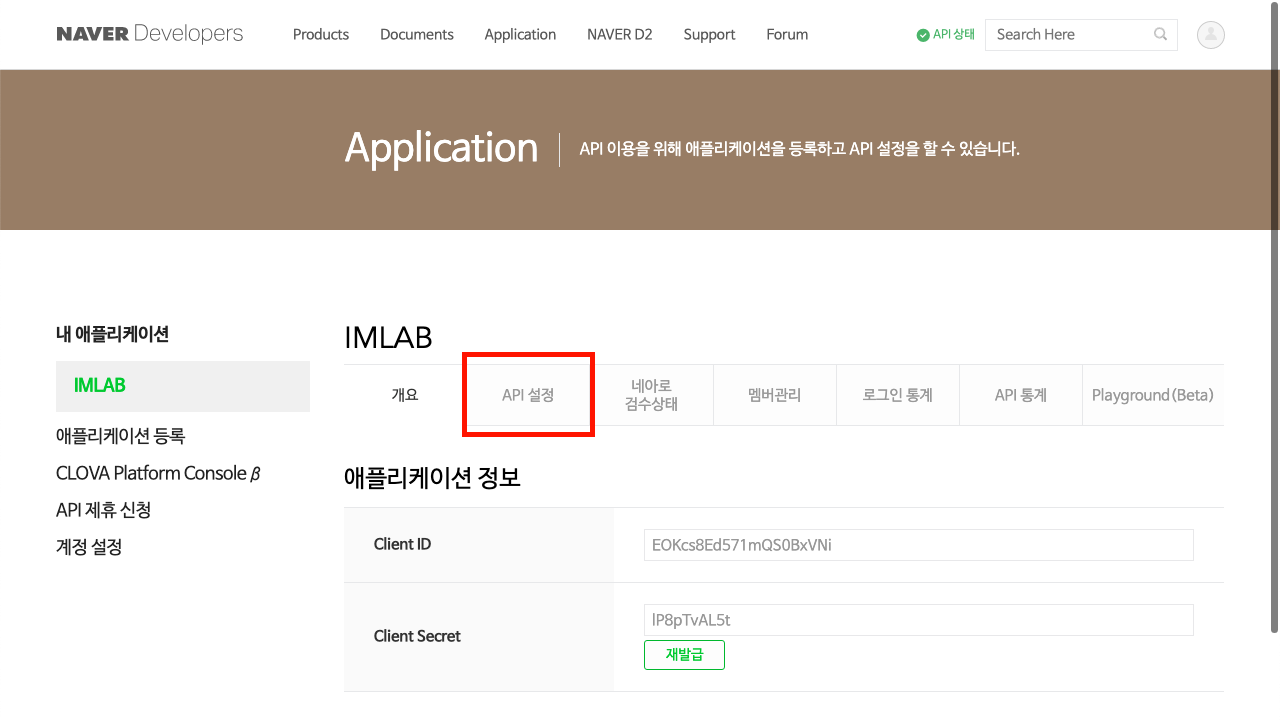This screenshot has height=720, width=1280.
Task: Open 애플리케이션 등록 link
Action: (x=121, y=436)
